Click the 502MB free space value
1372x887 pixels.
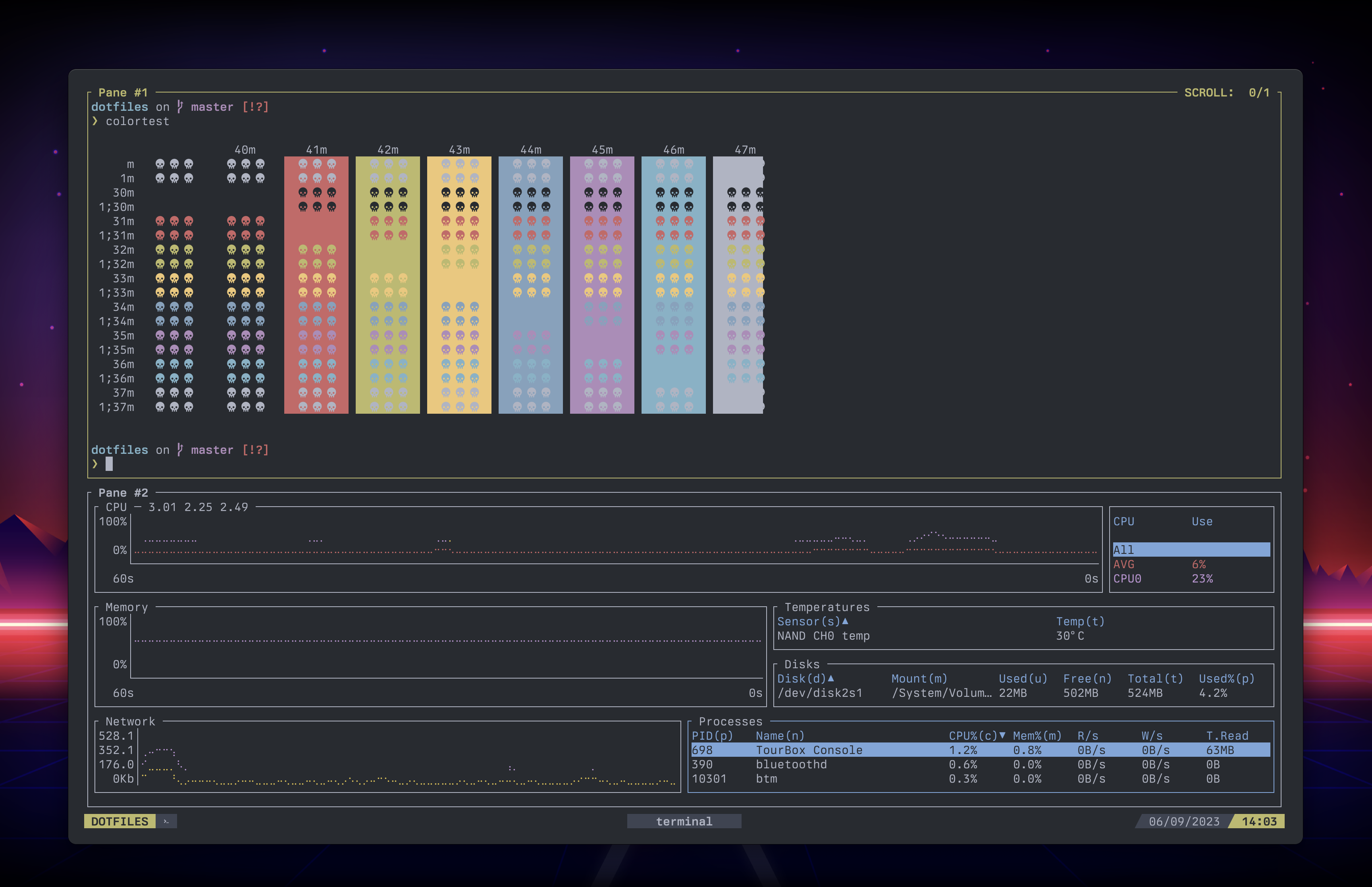(1081, 692)
